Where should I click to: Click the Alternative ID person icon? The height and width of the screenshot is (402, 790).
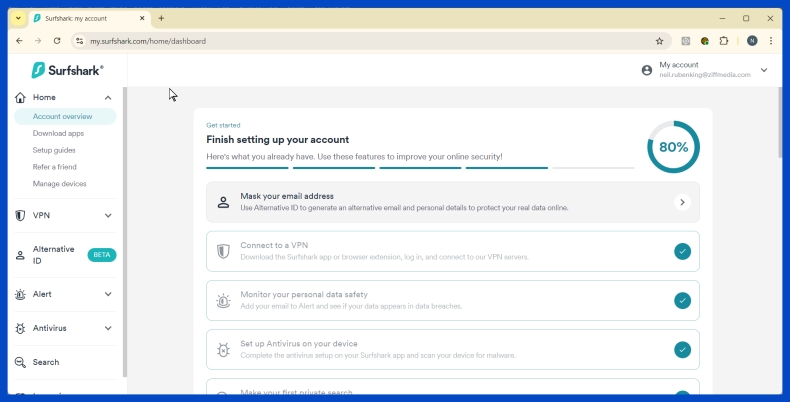tap(21, 255)
